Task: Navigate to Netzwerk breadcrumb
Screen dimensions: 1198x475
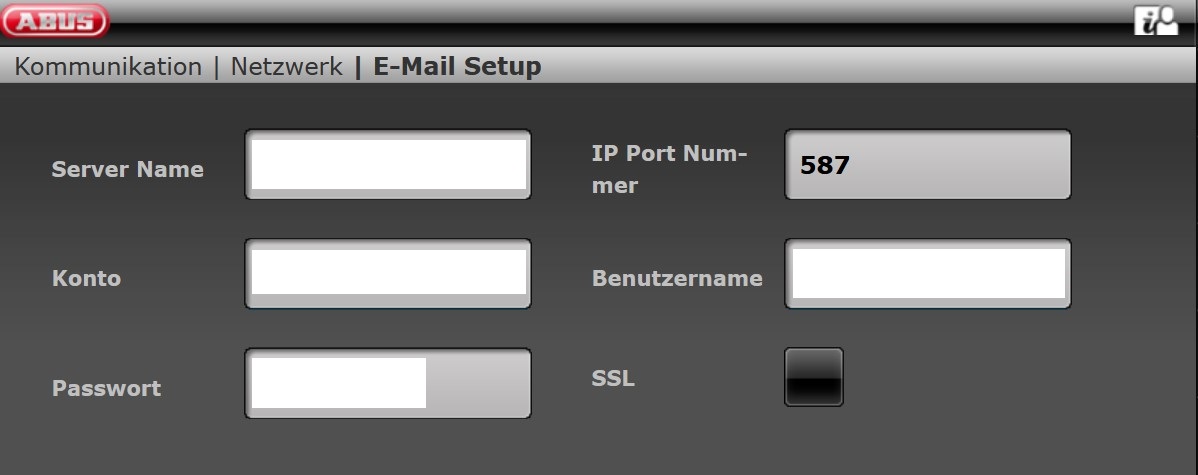Action: click(x=287, y=67)
